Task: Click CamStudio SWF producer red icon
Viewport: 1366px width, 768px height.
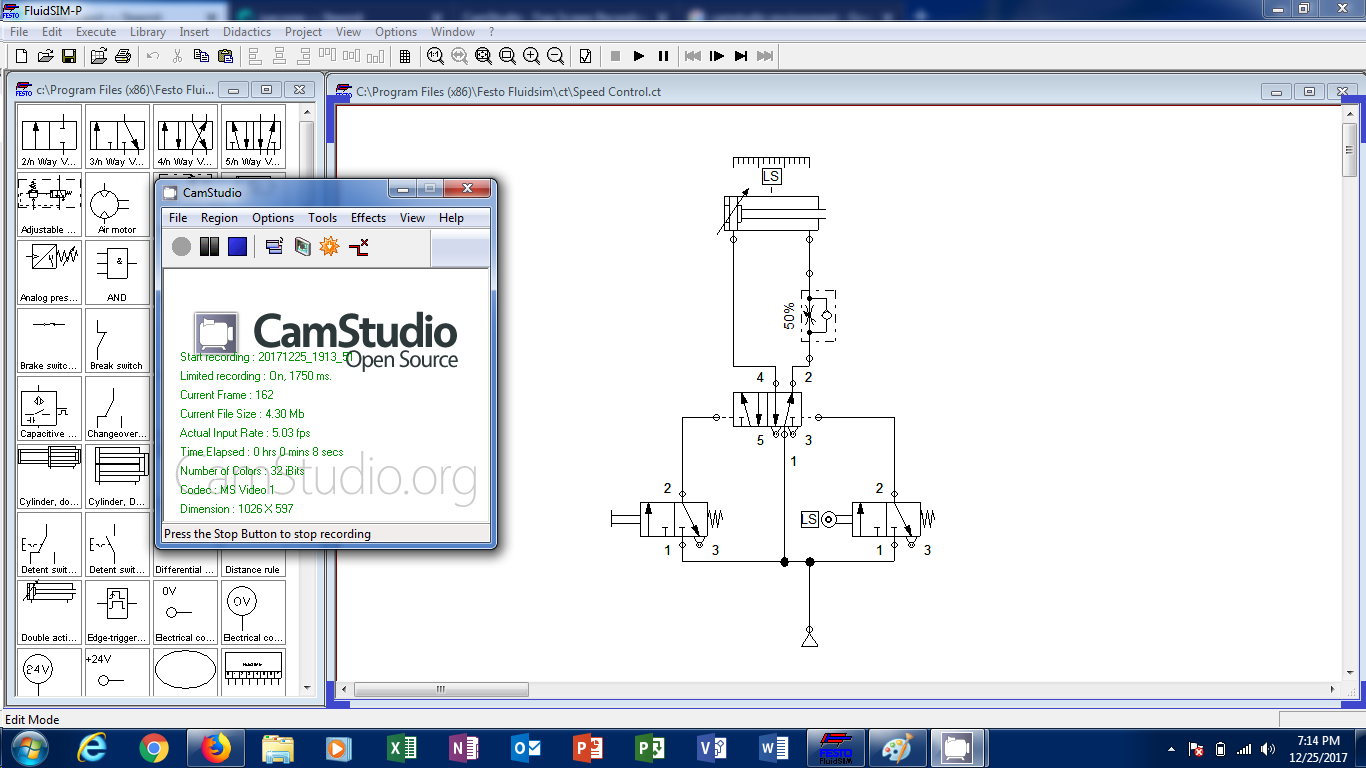Action: point(359,246)
